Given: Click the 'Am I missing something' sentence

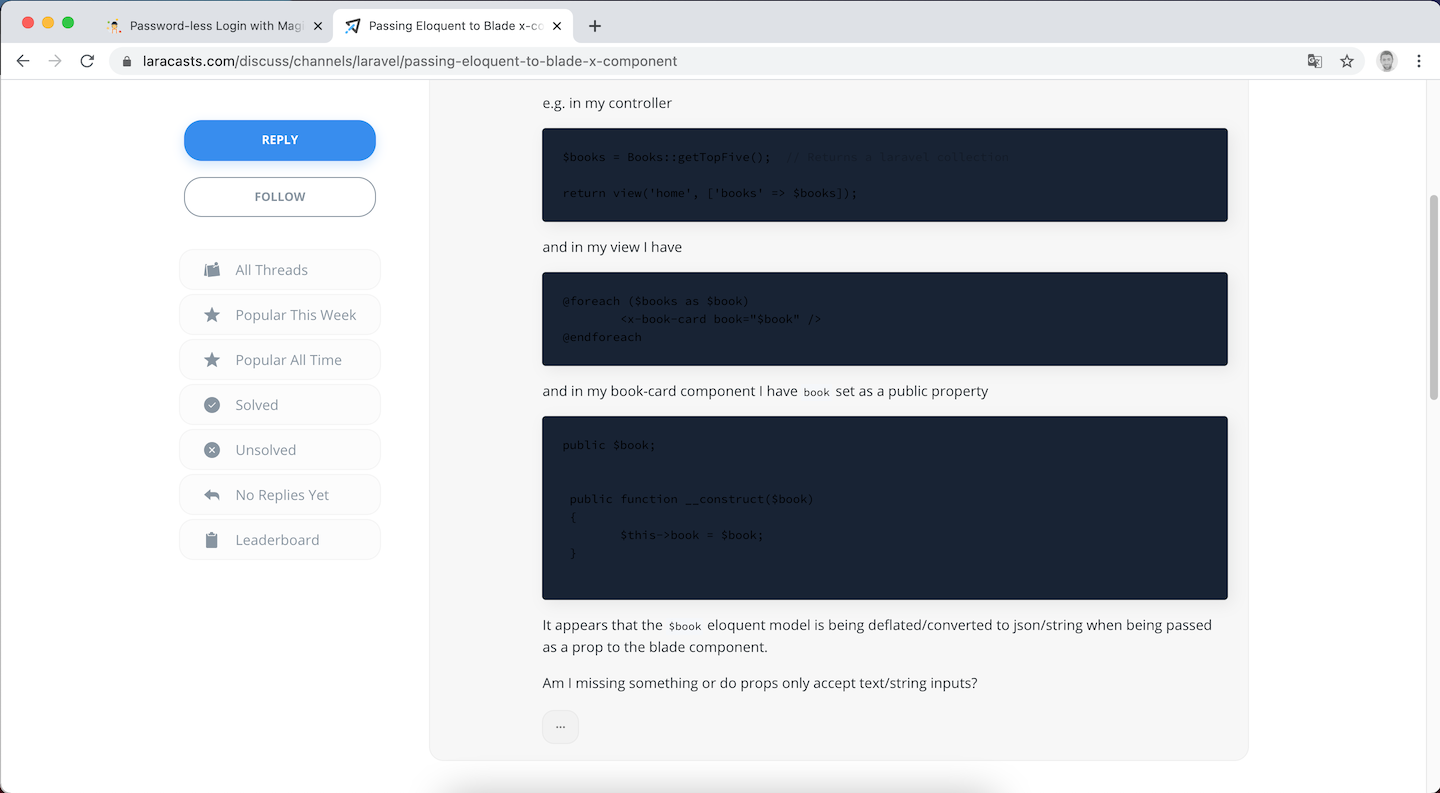Looking at the screenshot, I should (x=760, y=683).
